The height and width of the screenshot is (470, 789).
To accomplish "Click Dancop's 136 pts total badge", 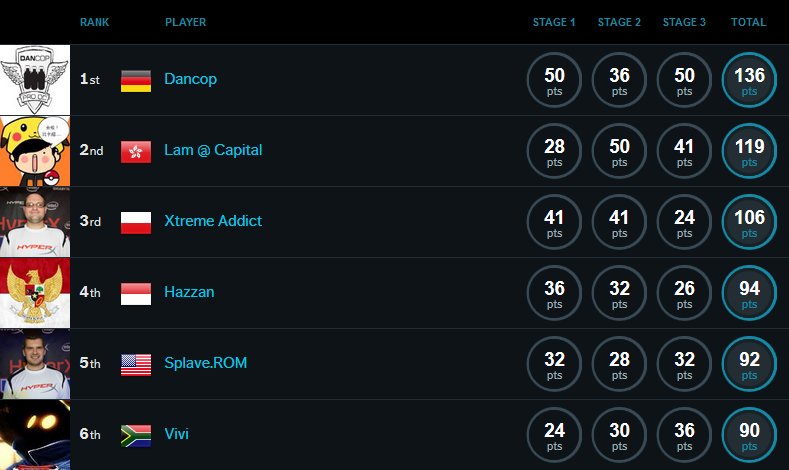I will (749, 80).
